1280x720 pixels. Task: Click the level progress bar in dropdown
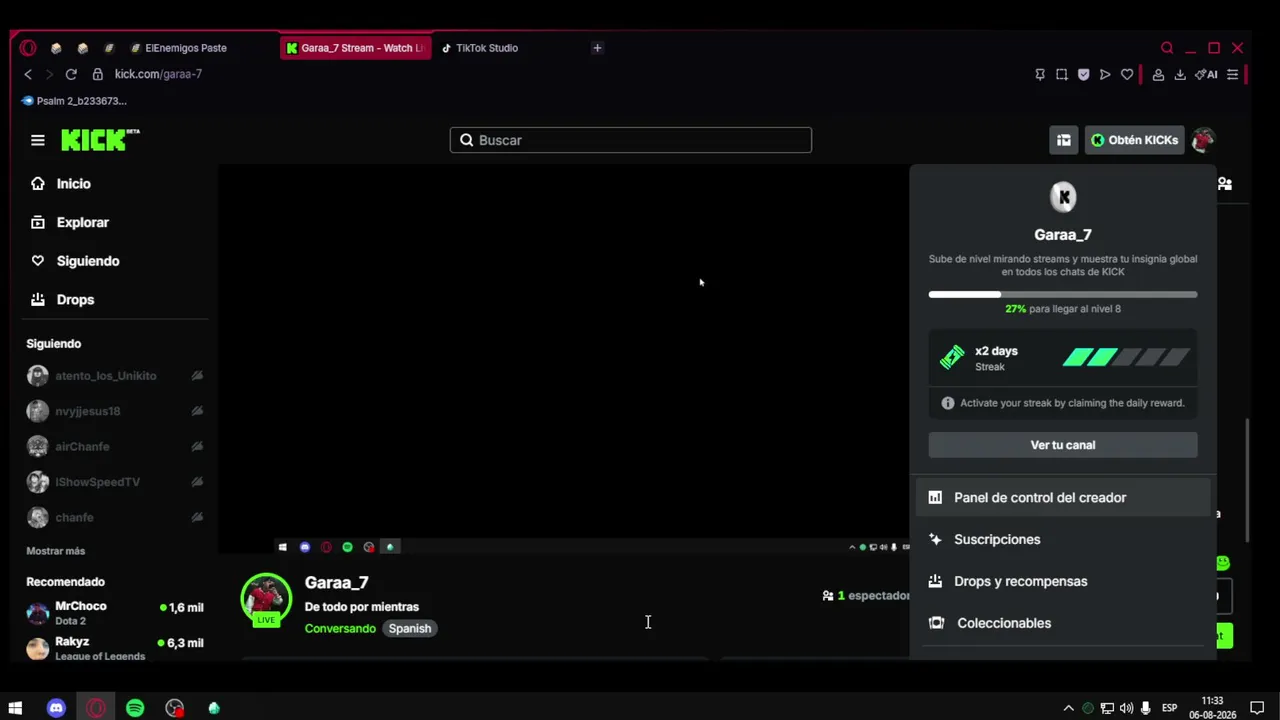coord(1063,294)
